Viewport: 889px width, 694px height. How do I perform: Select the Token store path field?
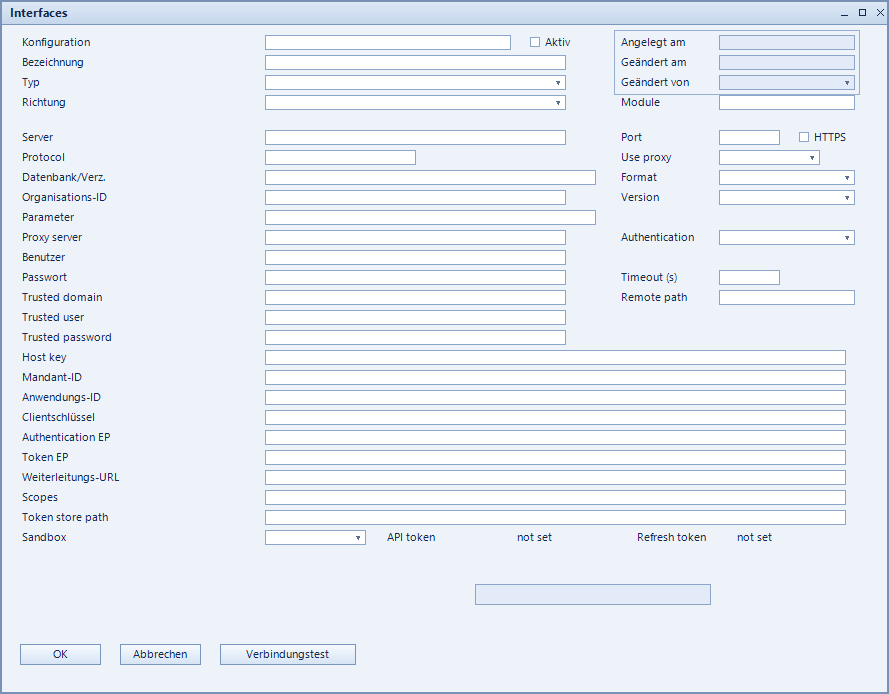coord(555,517)
